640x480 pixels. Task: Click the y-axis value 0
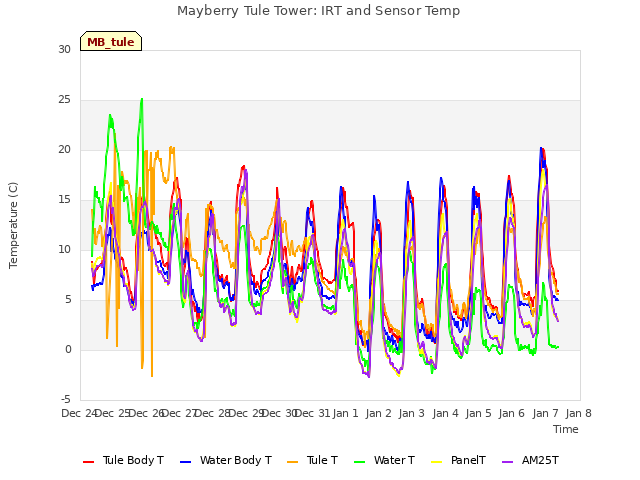click(68, 350)
